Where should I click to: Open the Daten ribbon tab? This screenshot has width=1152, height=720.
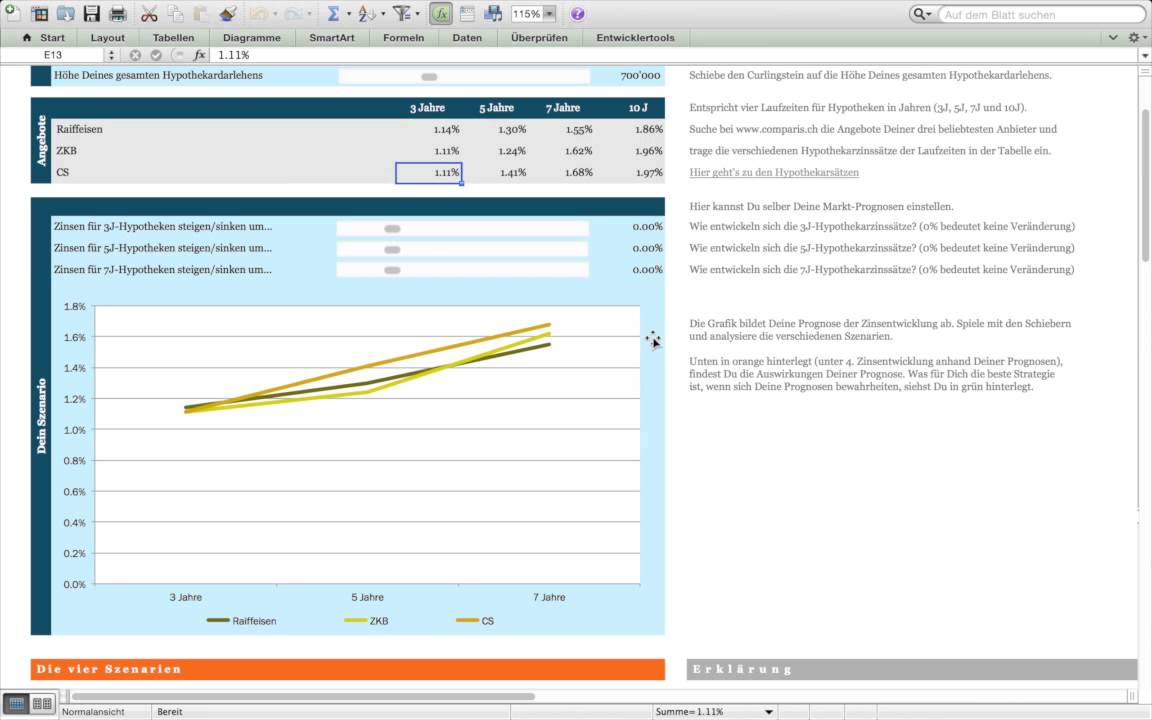coord(467,37)
